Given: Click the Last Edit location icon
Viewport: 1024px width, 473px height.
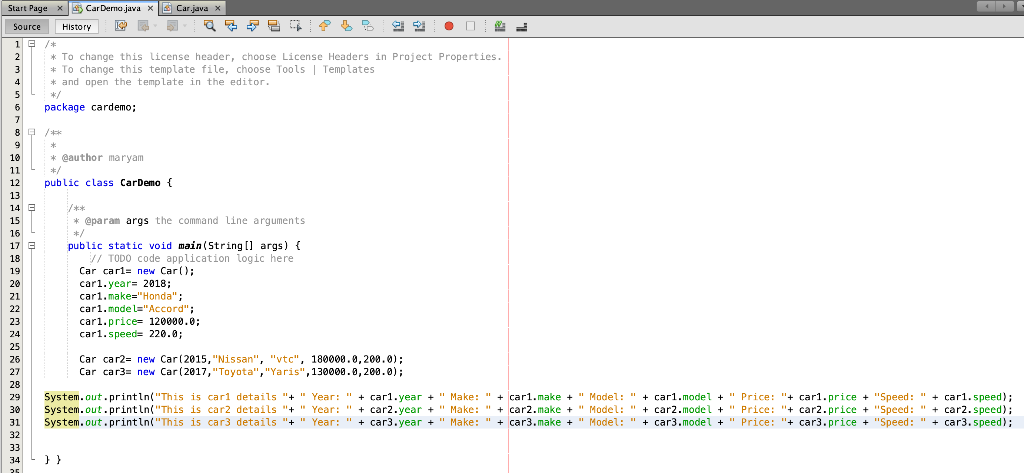Looking at the screenshot, I should pyautogui.click(x=121, y=26).
